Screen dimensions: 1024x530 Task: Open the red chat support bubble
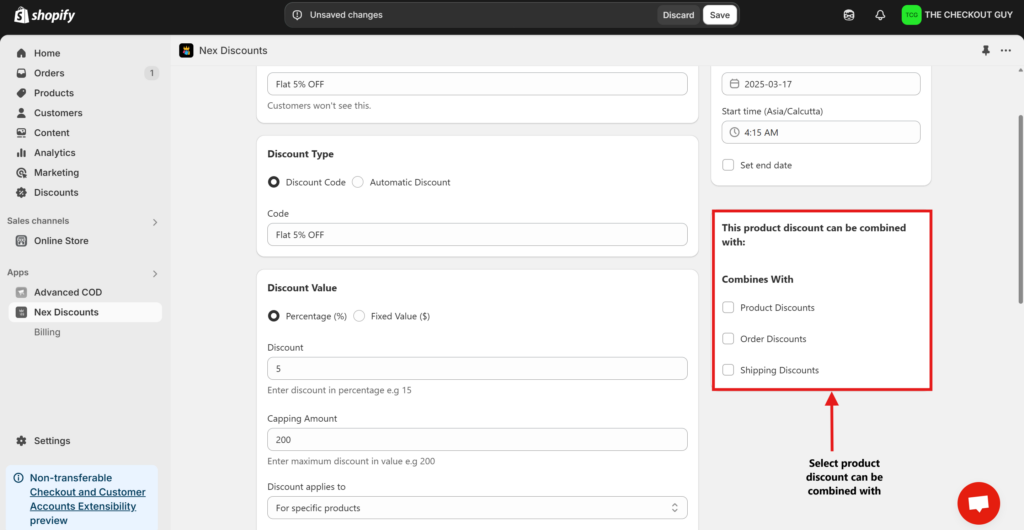[x=978, y=503]
